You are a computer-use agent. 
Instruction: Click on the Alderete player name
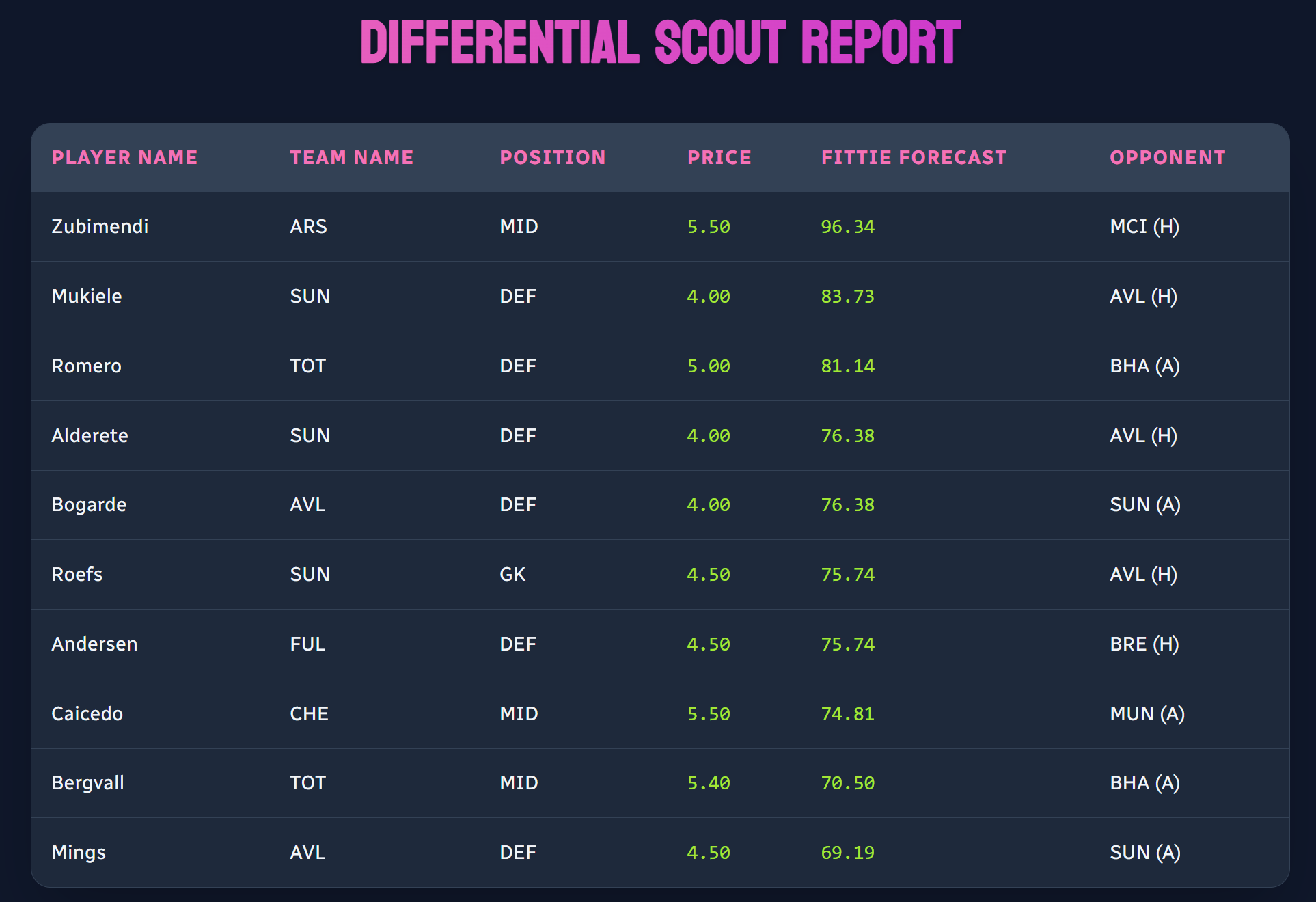pos(90,436)
